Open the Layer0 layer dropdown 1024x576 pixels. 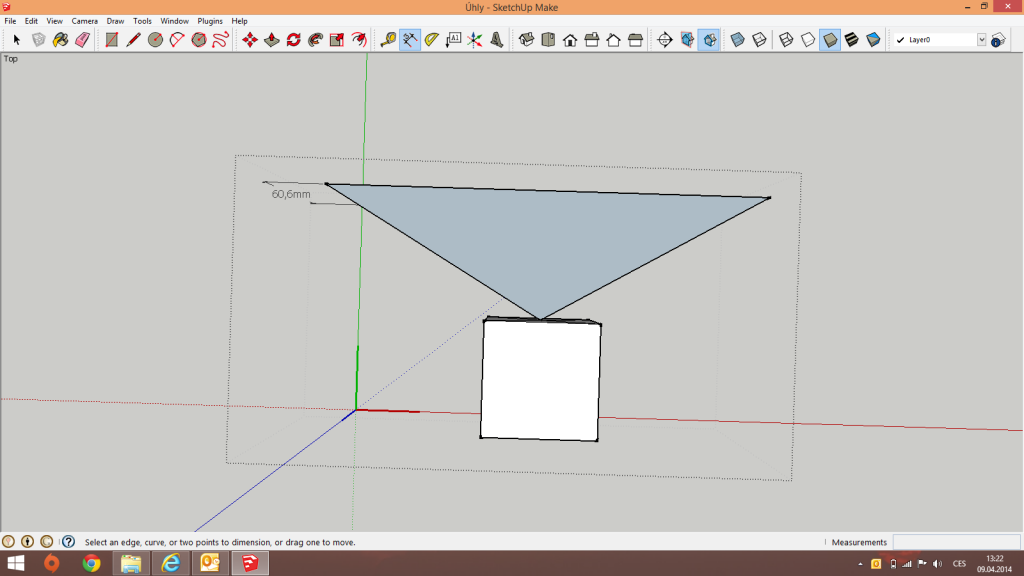[981, 40]
